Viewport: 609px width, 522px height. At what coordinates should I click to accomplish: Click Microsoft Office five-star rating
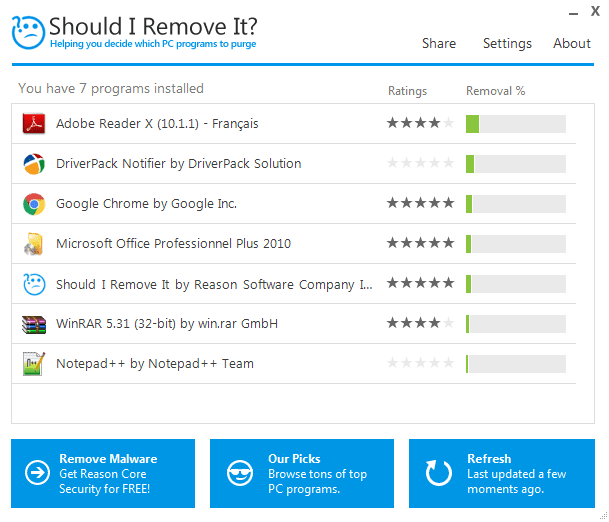[420, 243]
